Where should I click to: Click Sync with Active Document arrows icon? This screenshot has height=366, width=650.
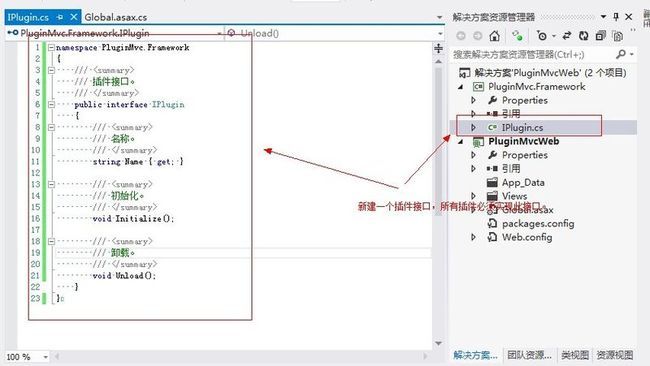(567, 36)
